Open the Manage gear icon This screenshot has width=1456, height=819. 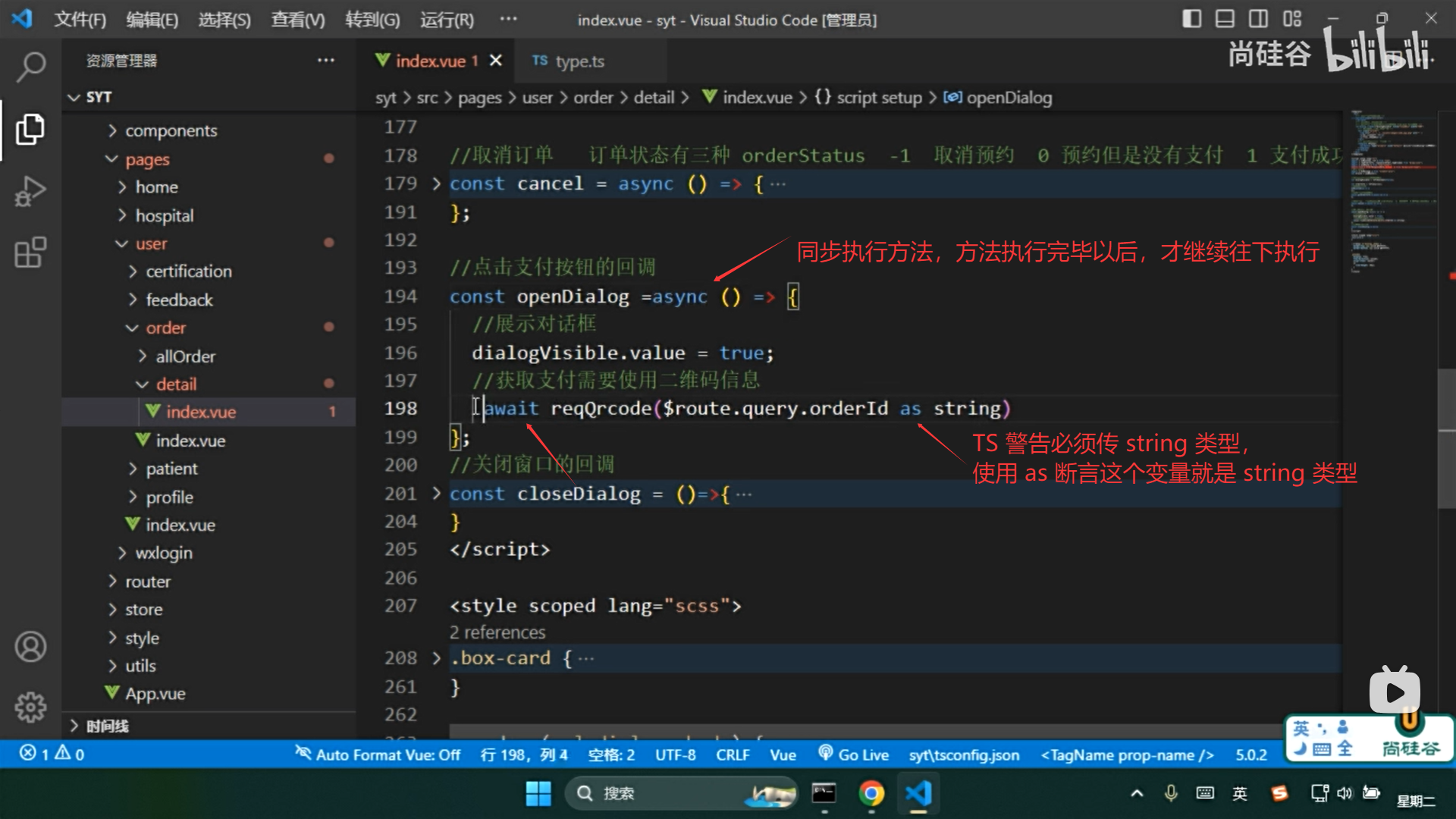(x=30, y=707)
